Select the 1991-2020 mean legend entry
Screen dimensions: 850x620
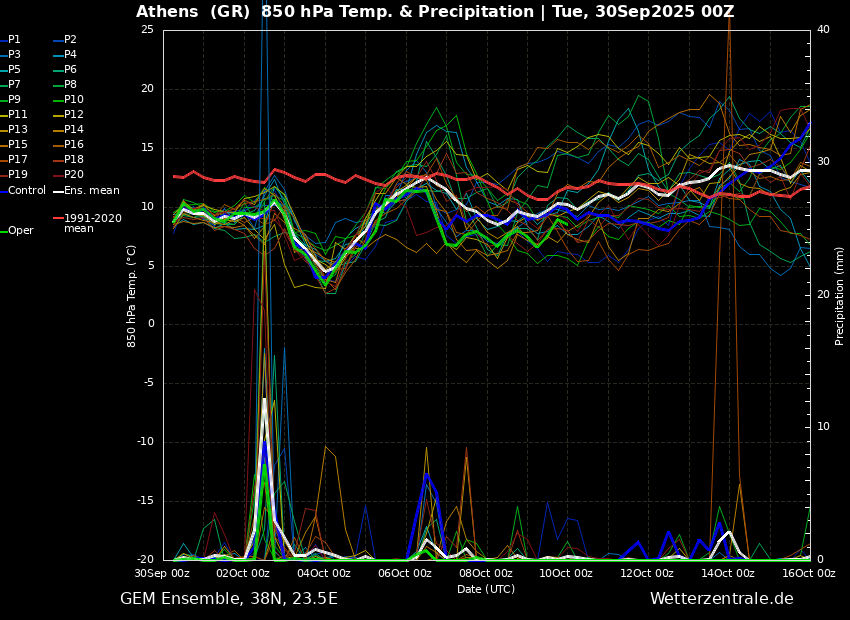(x=92, y=223)
